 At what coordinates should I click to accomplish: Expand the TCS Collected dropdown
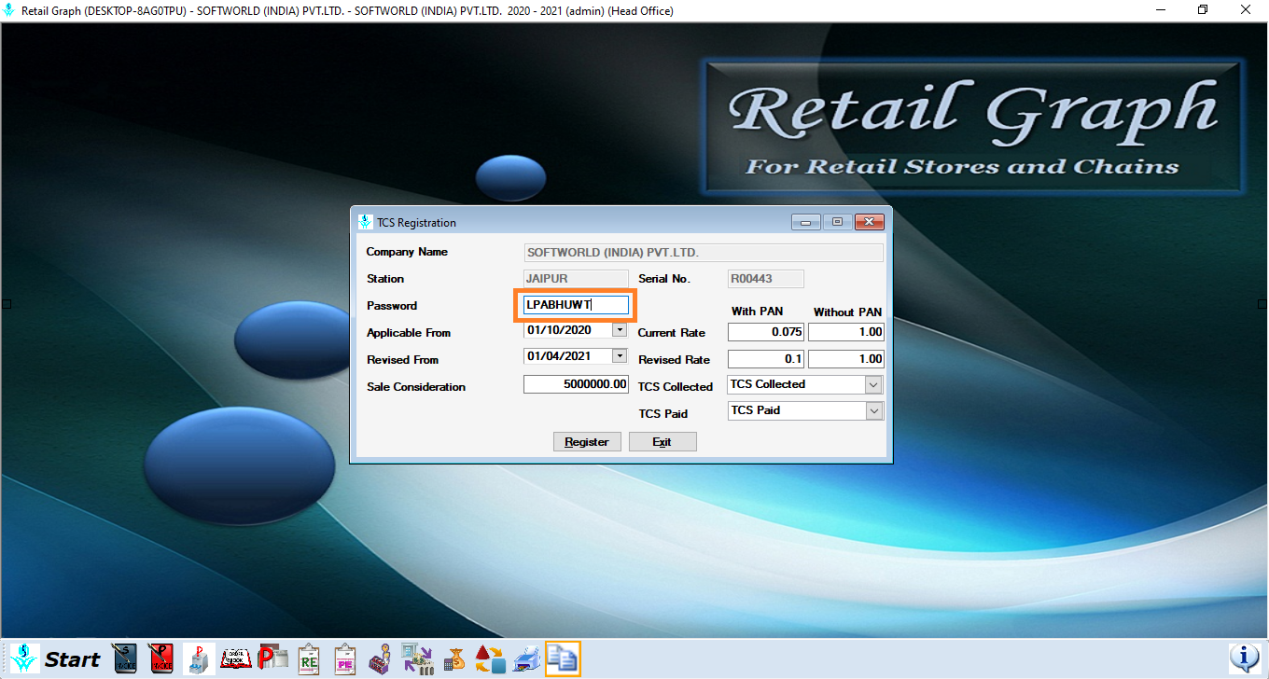click(x=874, y=385)
